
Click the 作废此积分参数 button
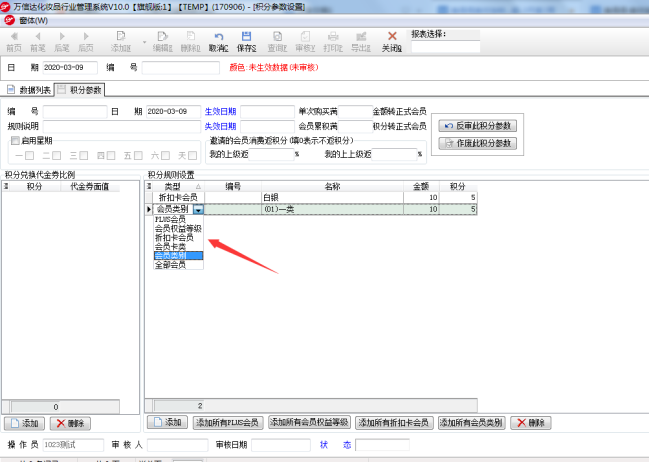click(478, 144)
